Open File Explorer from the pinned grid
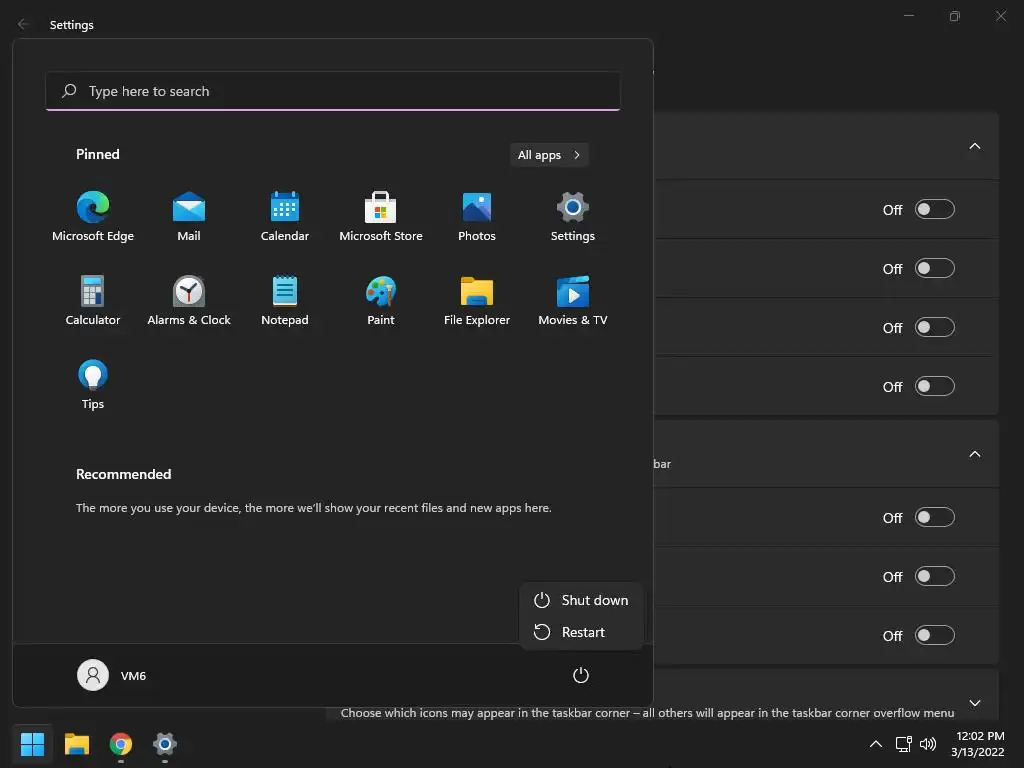The image size is (1024, 768). [x=477, y=300]
